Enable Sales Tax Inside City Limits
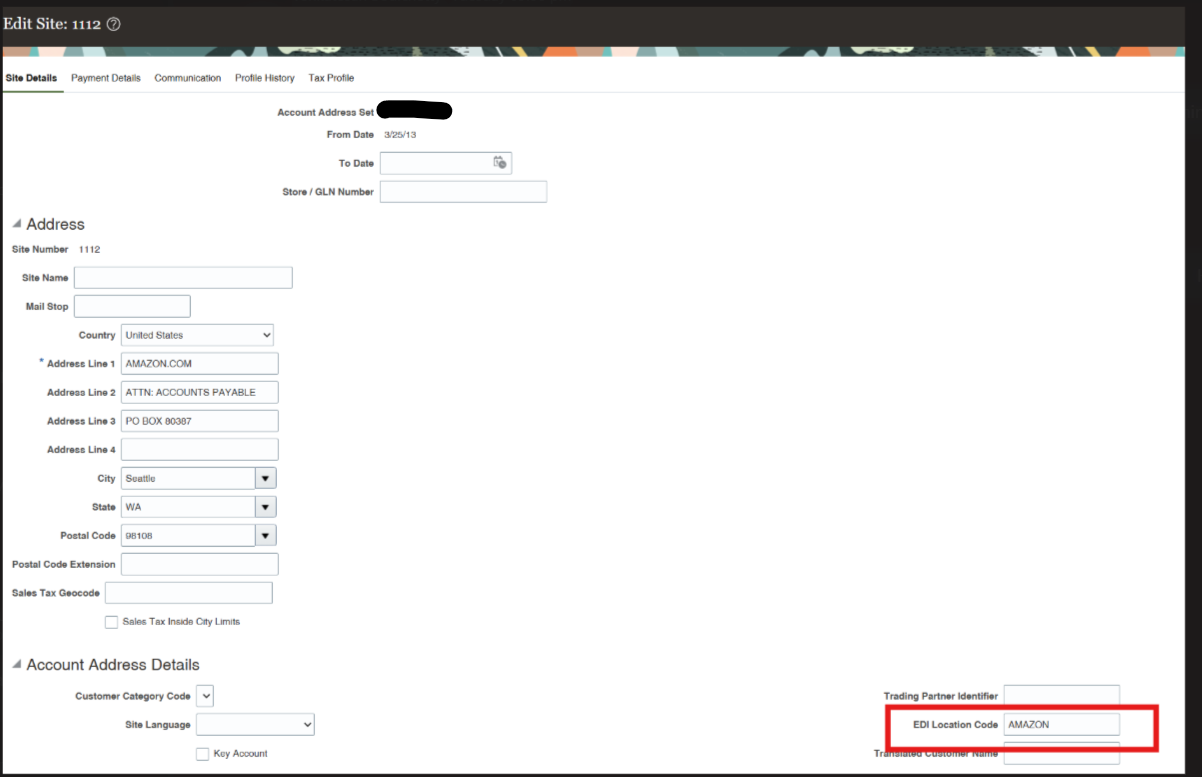Image resolution: width=1202 pixels, height=777 pixels. click(111, 621)
